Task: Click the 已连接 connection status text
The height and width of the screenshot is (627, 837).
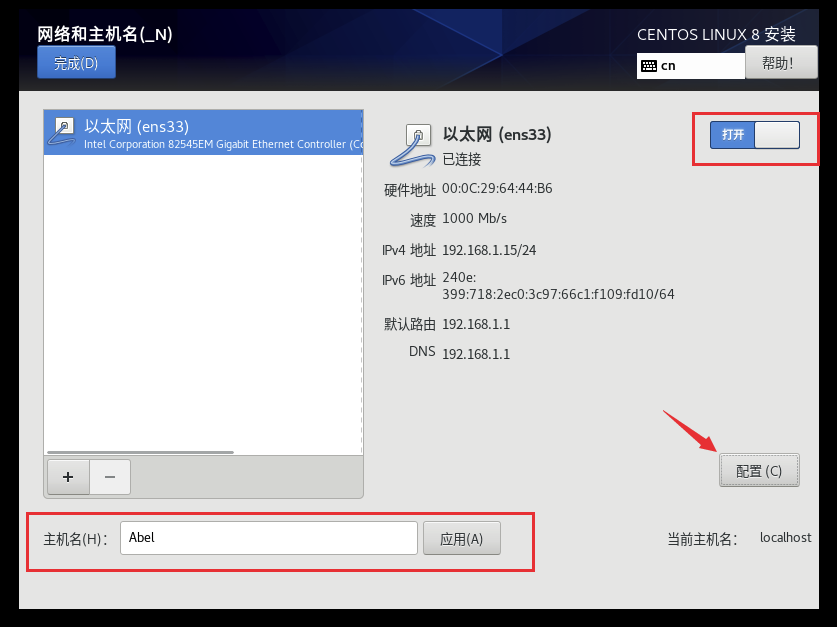Action: tap(462, 159)
